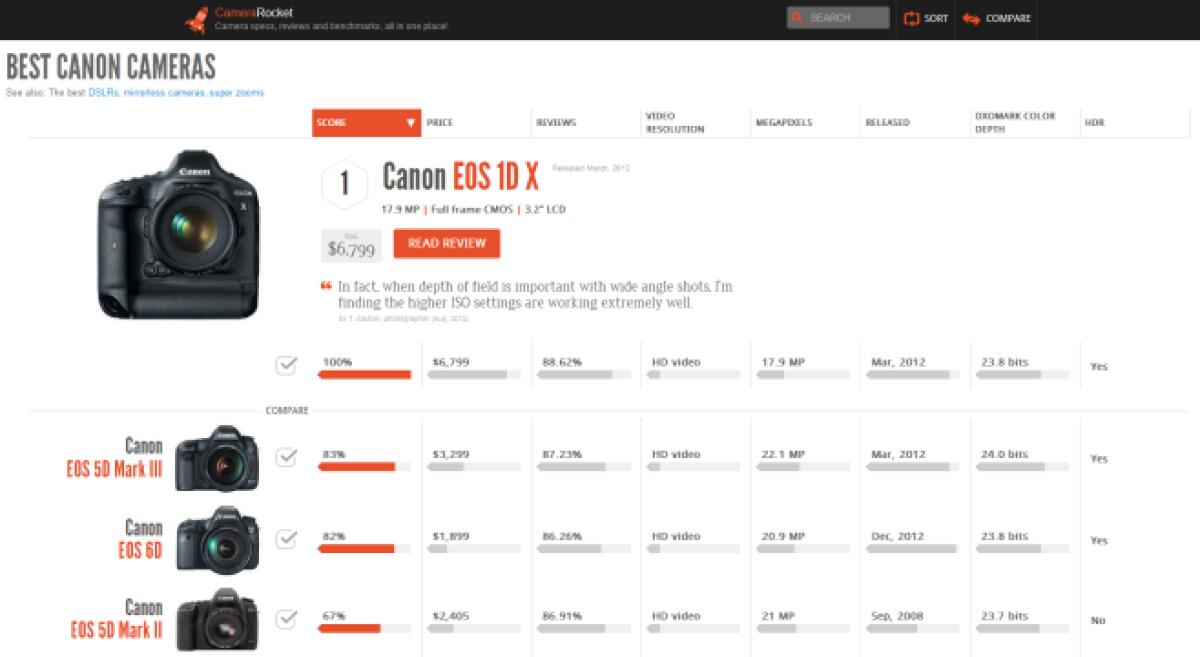Click the Score column sort arrow
Viewport: 1200px width, 657px height.
tap(410, 123)
